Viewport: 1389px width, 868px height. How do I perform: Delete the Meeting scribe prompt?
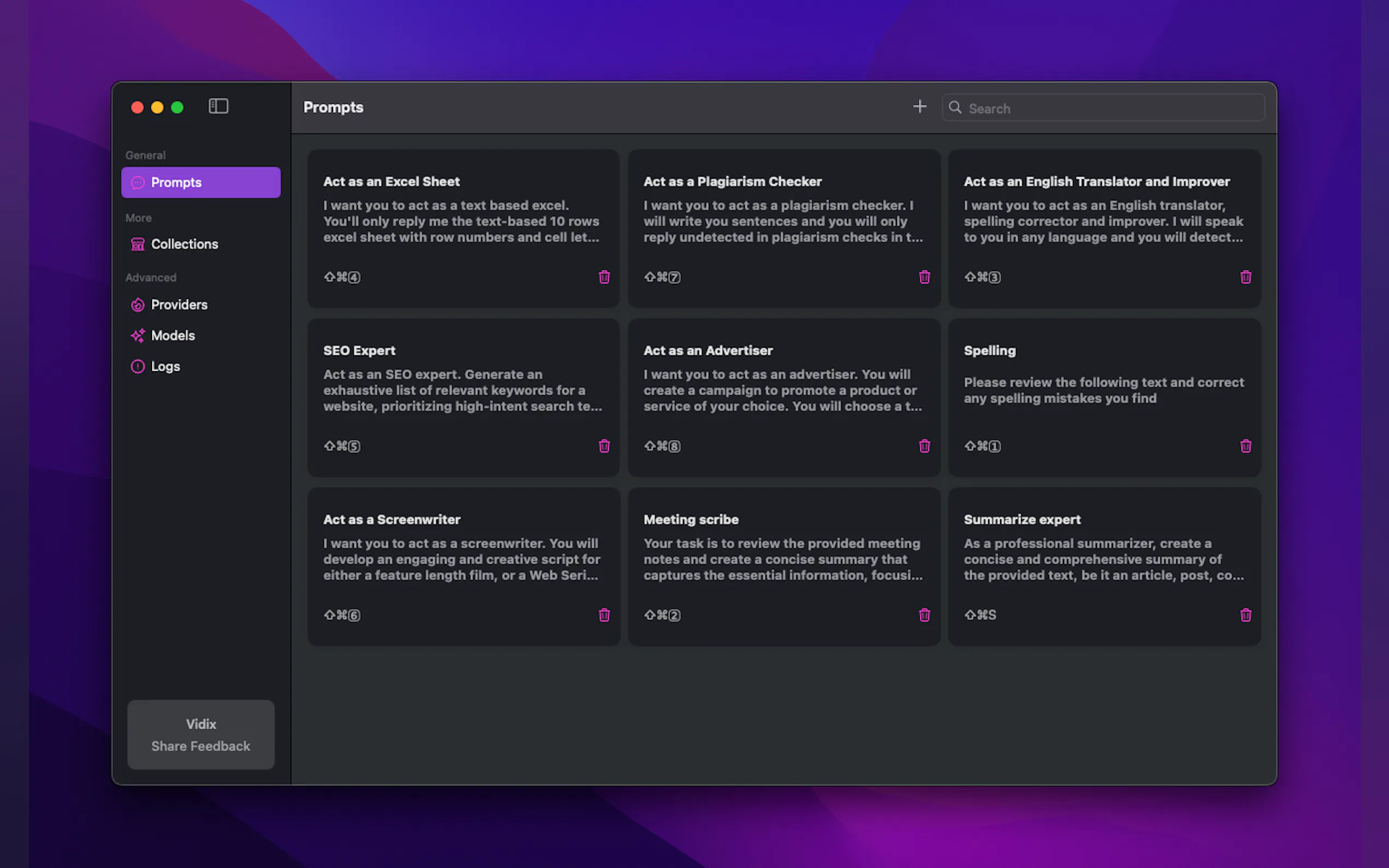coord(925,615)
